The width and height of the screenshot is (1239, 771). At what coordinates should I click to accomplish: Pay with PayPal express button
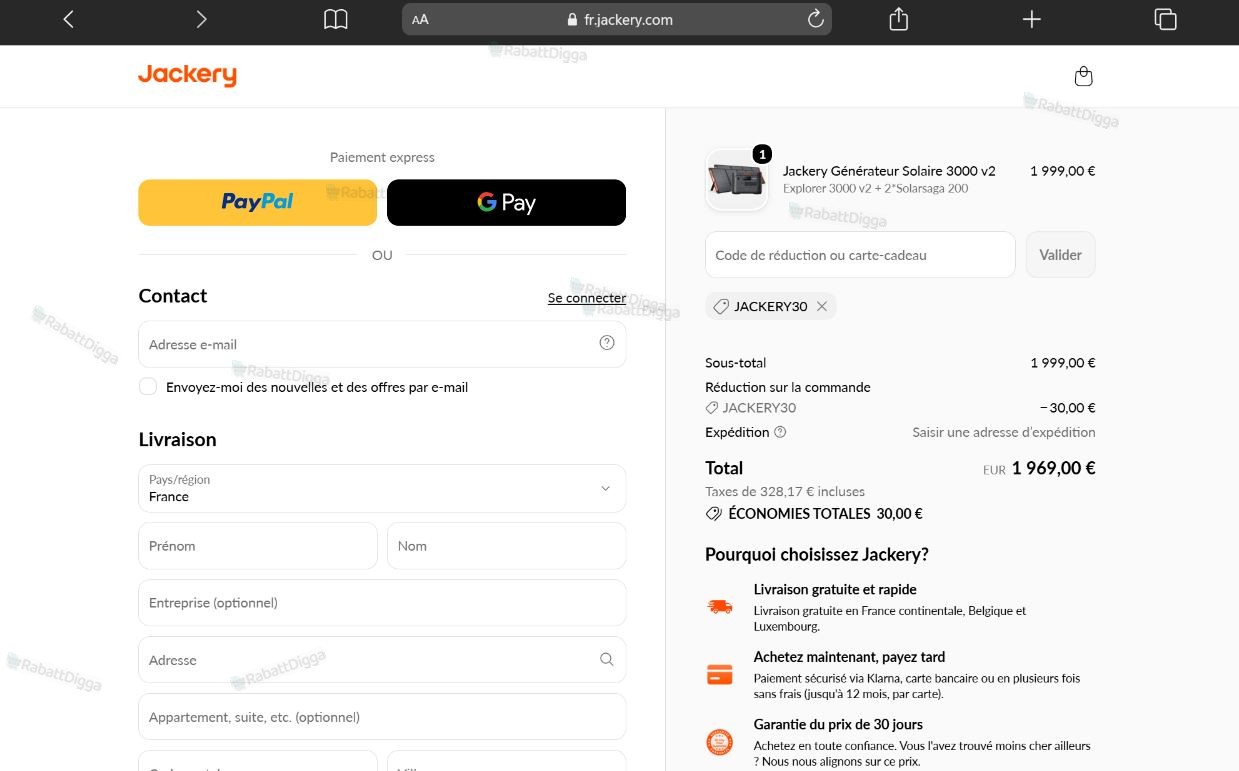coord(257,202)
